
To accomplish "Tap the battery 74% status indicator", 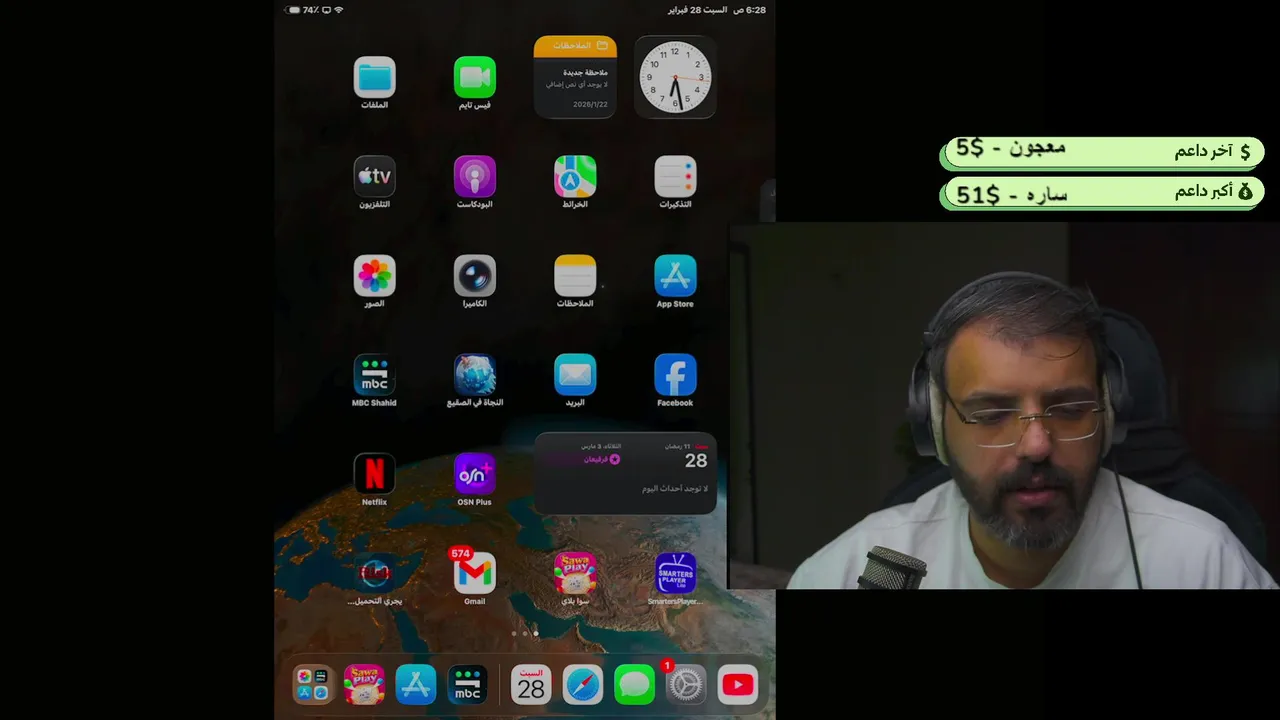I will coord(301,10).
